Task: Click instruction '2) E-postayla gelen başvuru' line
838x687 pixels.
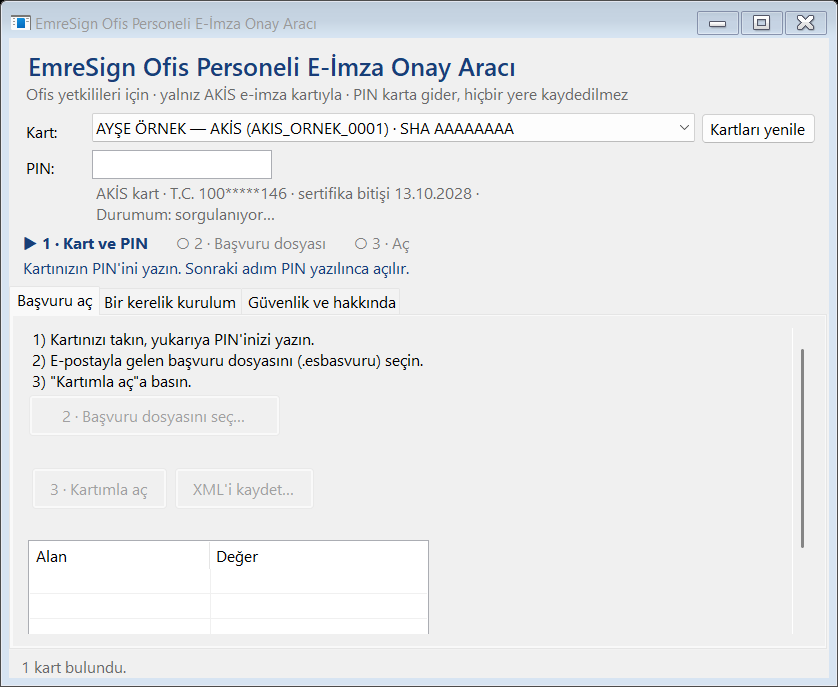Action: 228,361
